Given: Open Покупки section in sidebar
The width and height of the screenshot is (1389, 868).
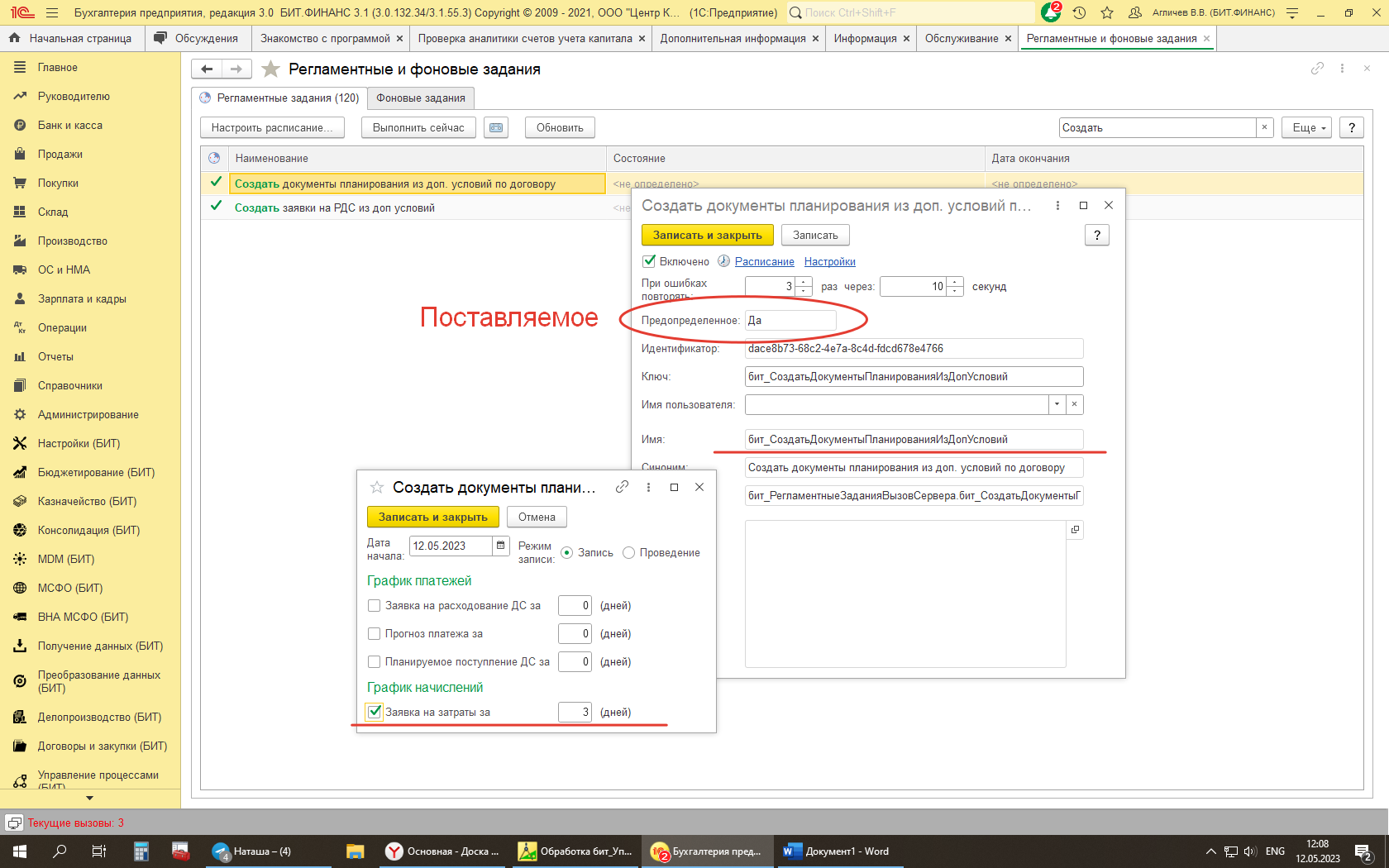Looking at the screenshot, I should [x=58, y=183].
